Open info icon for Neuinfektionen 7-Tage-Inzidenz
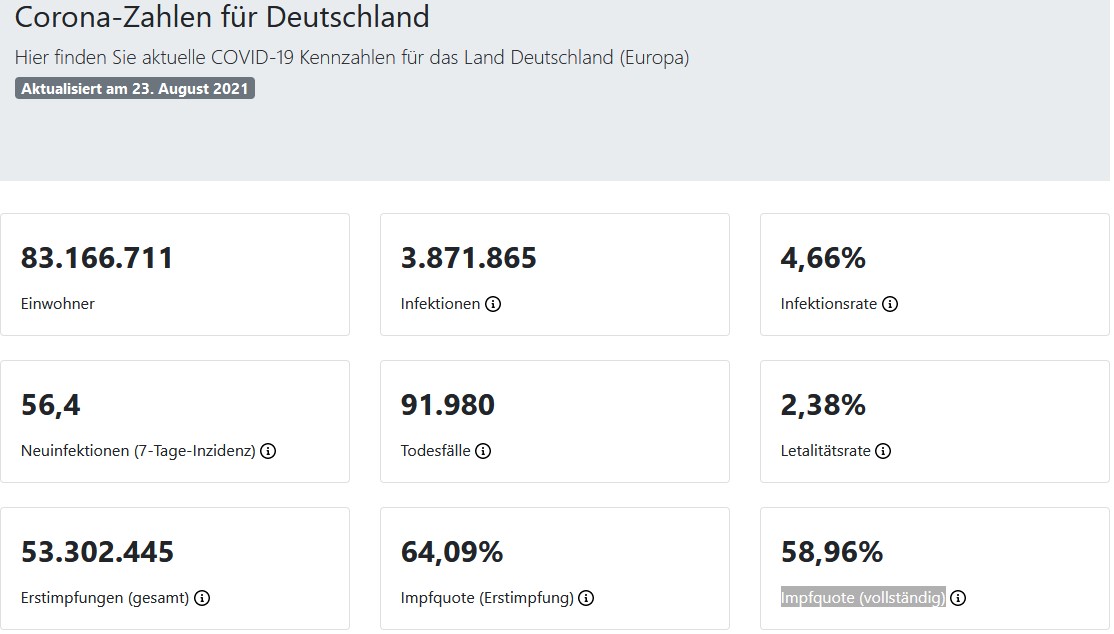Image resolution: width=1114 pixels, height=634 pixels. point(268,451)
